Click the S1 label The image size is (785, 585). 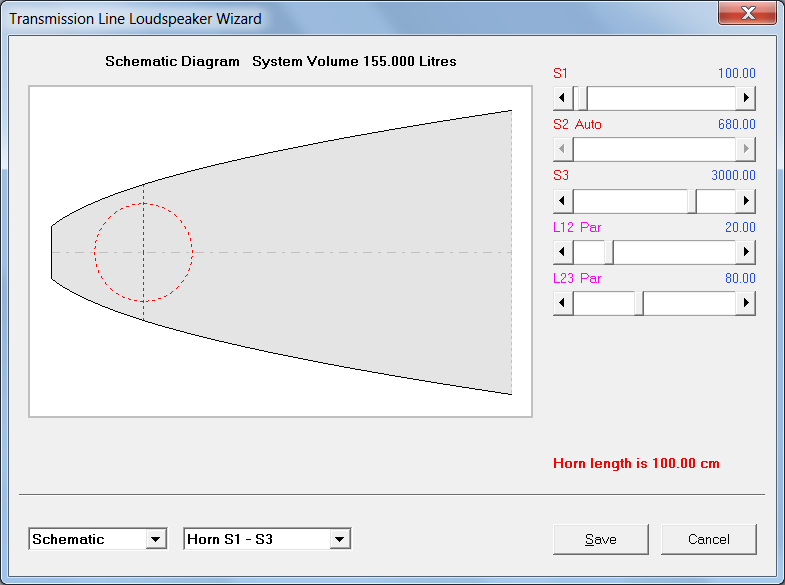coord(560,74)
